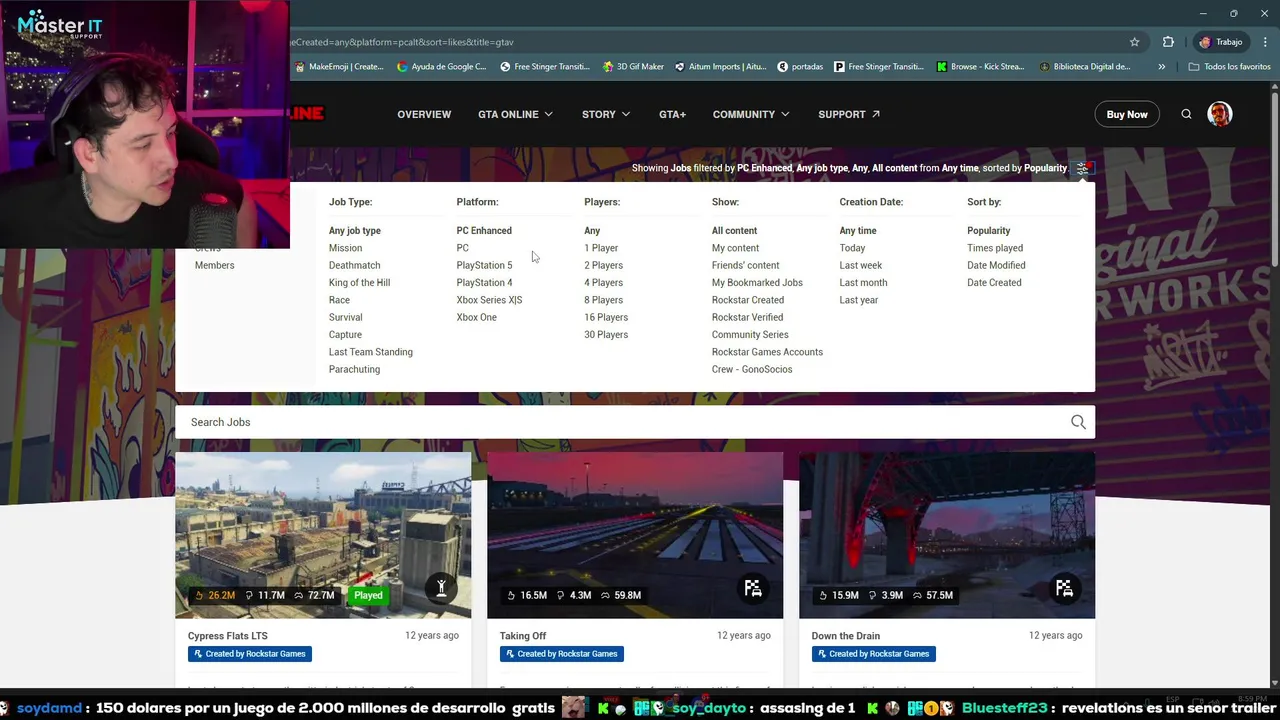
Task: Select Crew - GonoSocios filter
Action: pyautogui.click(x=752, y=369)
